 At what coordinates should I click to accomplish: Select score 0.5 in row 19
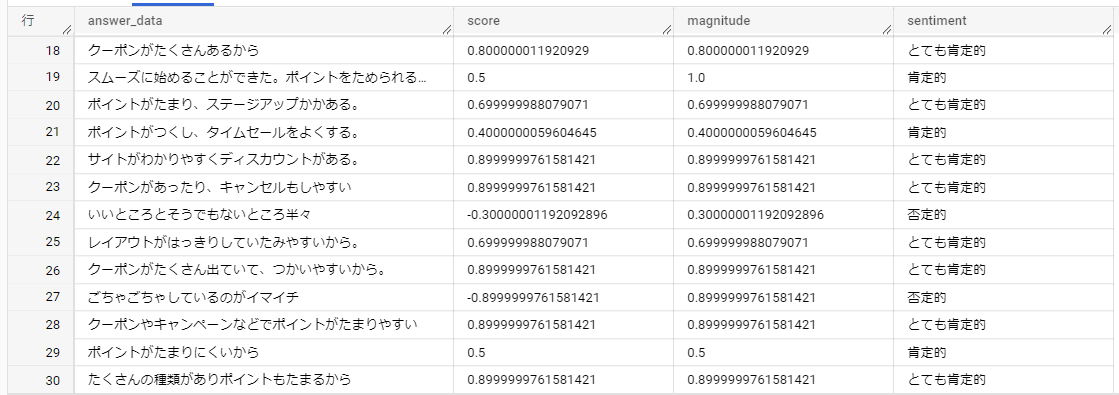tap(477, 77)
